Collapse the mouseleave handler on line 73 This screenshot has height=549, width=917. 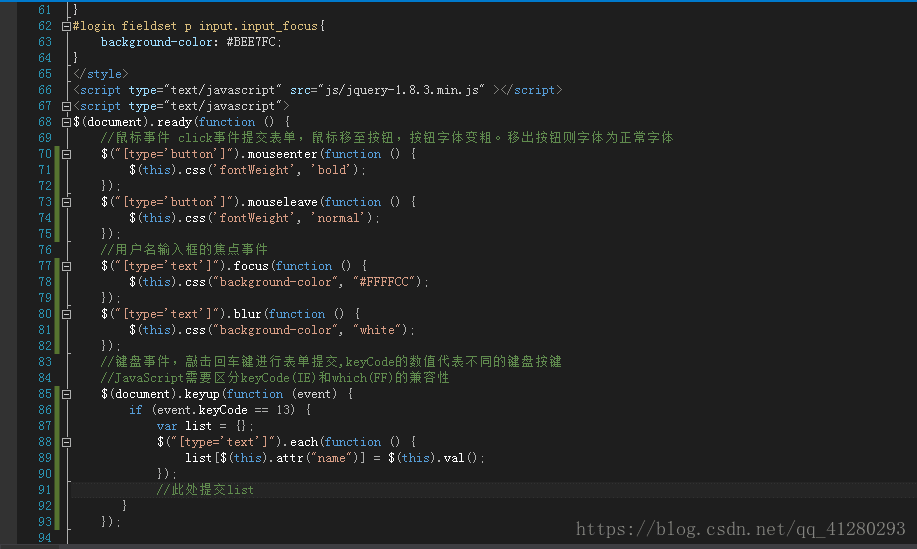66,202
